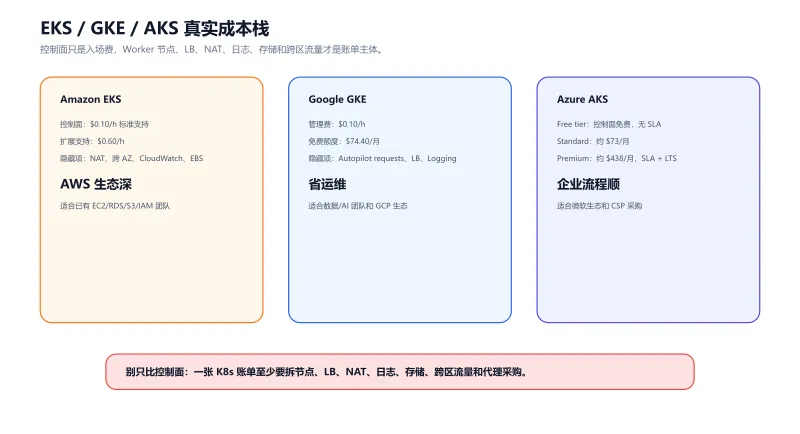Click the "企业流程顺" heading

click(588, 184)
